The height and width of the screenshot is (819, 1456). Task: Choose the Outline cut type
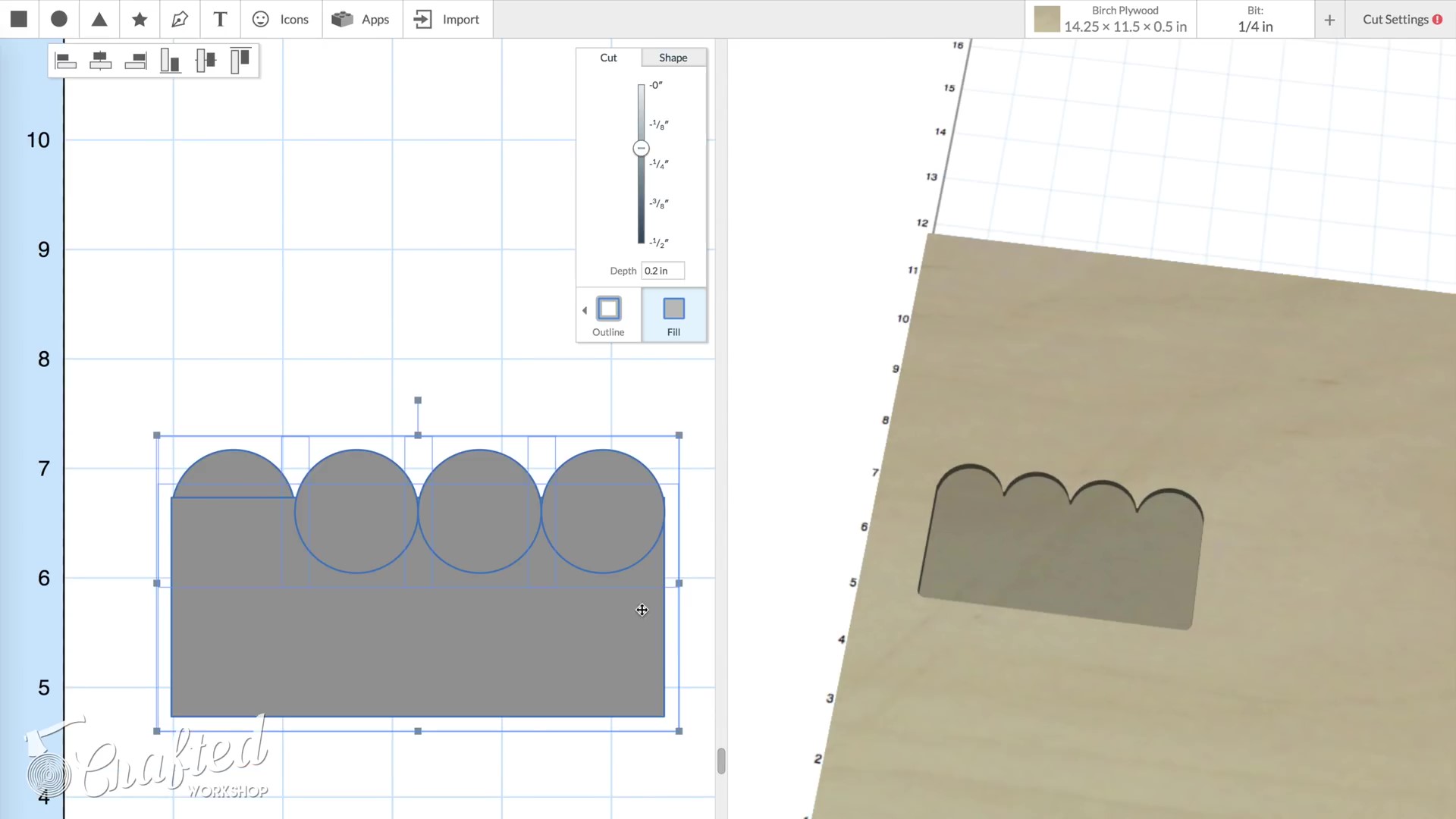pos(608,315)
